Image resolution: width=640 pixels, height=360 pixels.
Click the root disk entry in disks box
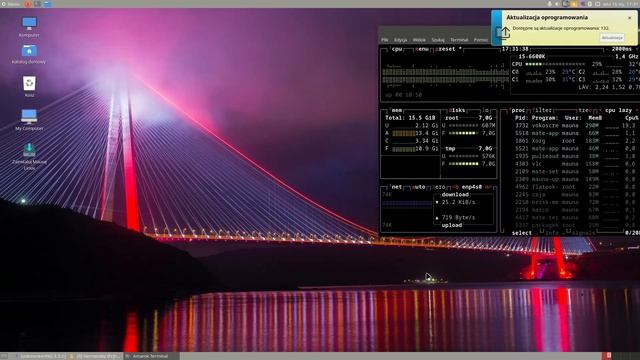pyautogui.click(x=452, y=118)
